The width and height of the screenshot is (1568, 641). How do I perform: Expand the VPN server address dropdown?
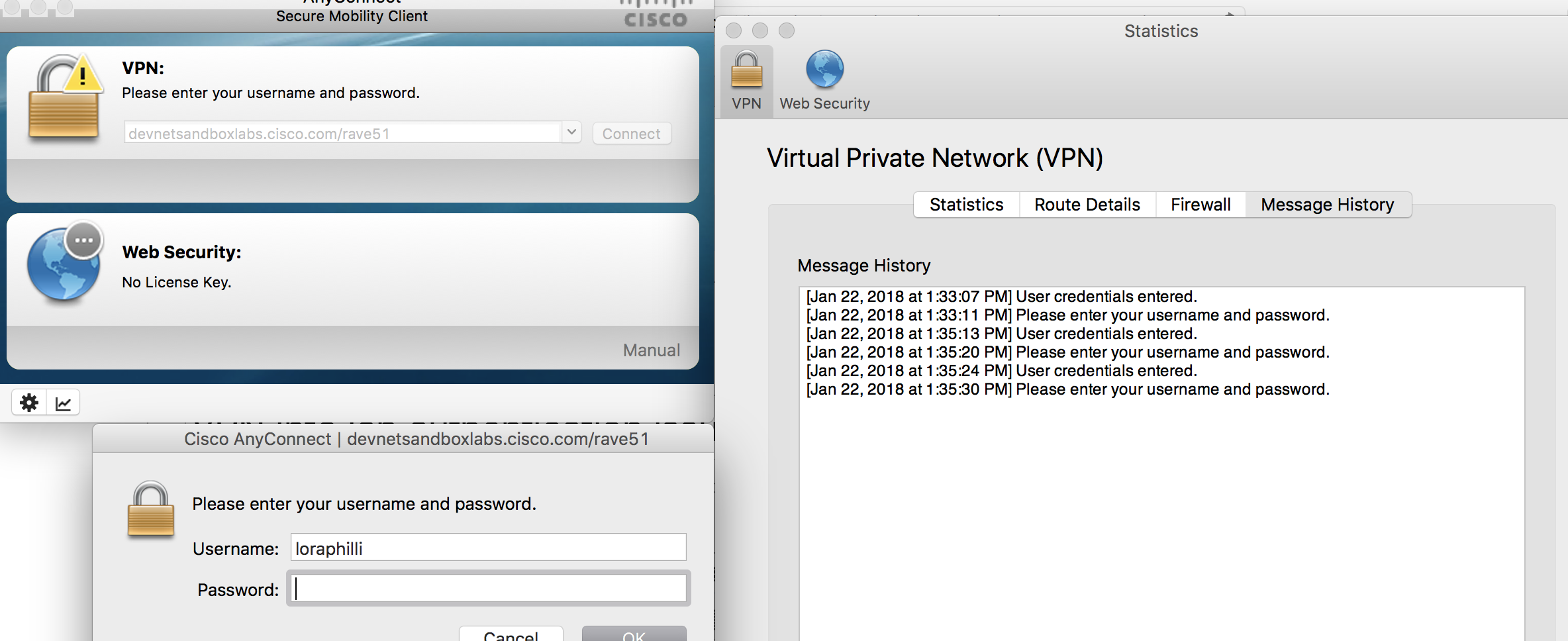pyautogui.click(x=571, y=132)
